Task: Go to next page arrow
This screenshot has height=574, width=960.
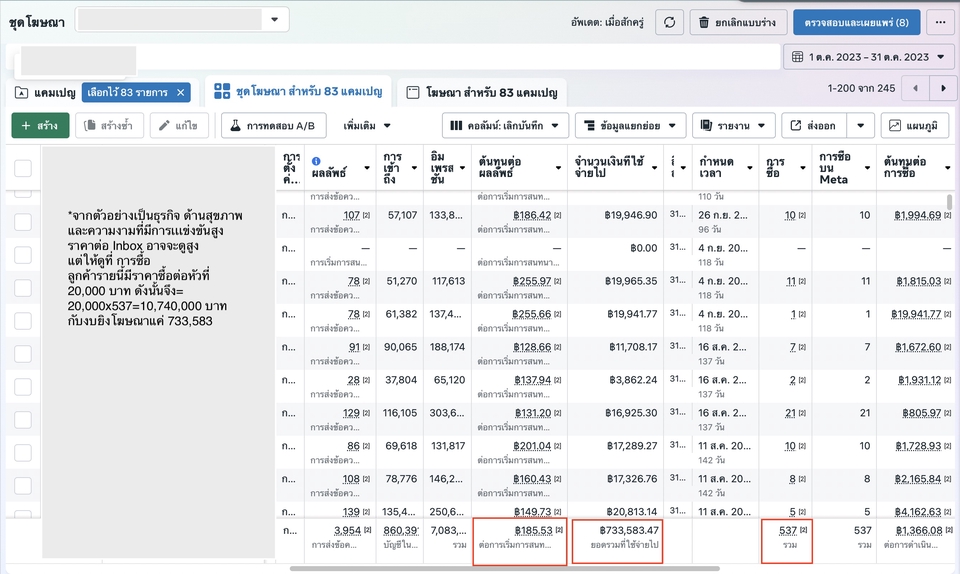Action: point(943,88)
